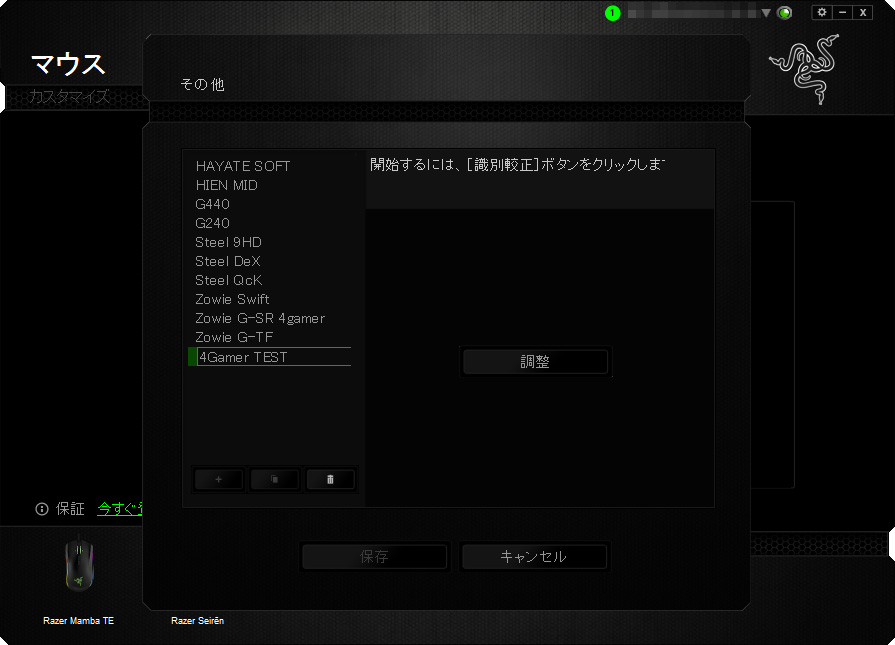Viewport: 895px width, 645px height.
Task: Open the account dropdown arrow
Action: (x=766, y=13)
